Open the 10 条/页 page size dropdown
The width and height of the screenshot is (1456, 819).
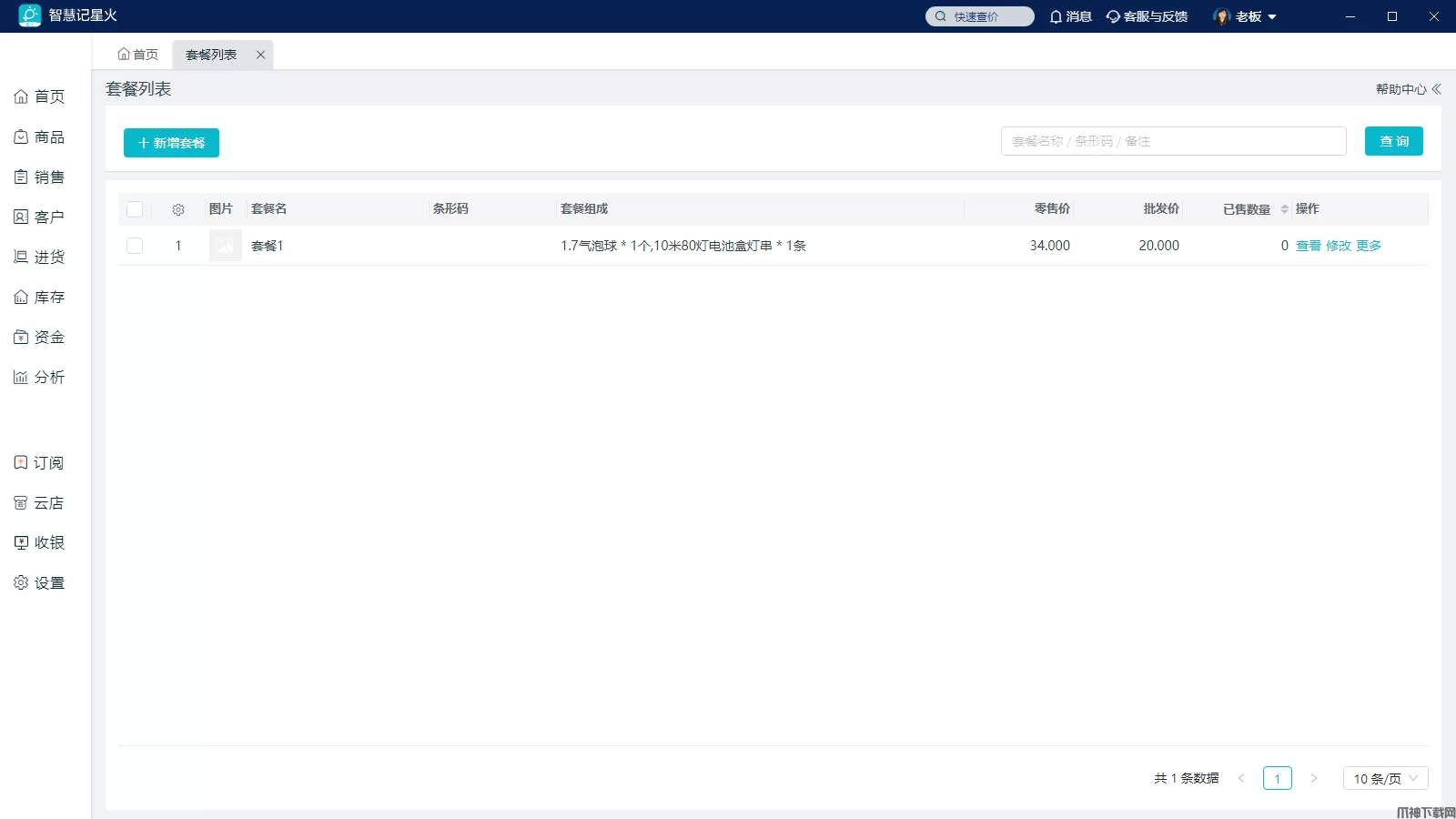[x=1386, y=779]
